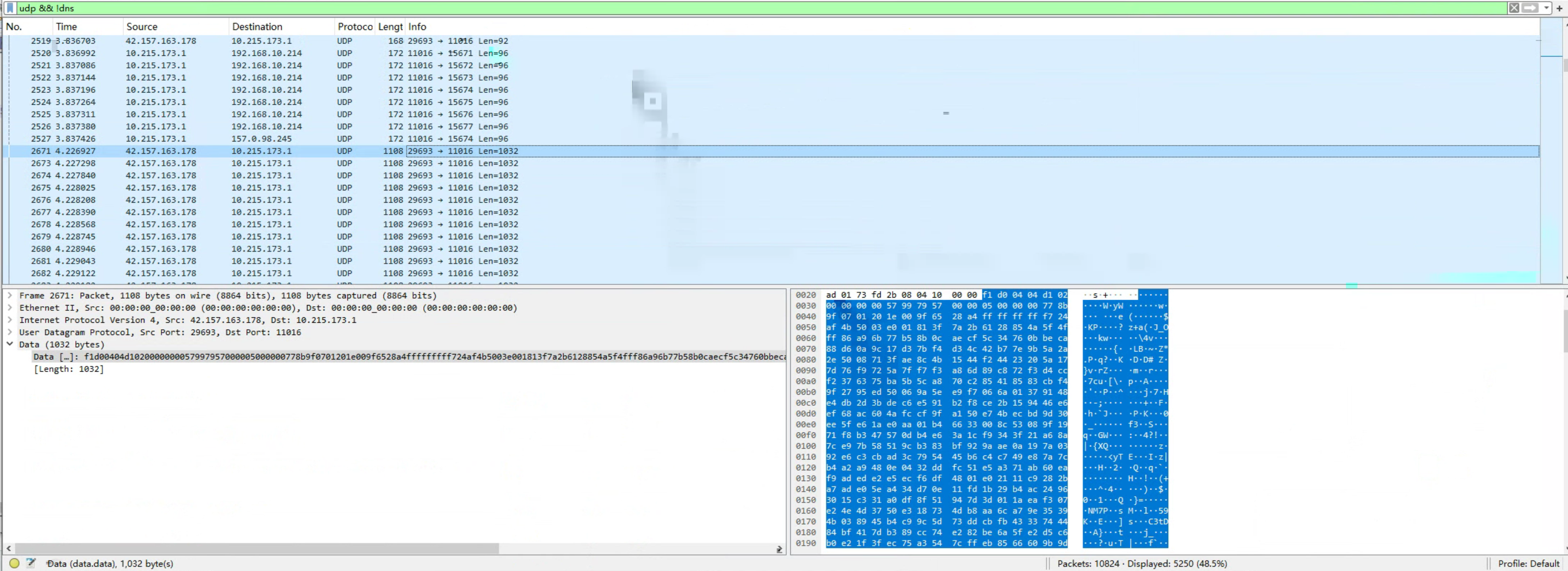Open the recent filters dropdown arrow
This screenshot has height=571, width=1568.
1546,8
